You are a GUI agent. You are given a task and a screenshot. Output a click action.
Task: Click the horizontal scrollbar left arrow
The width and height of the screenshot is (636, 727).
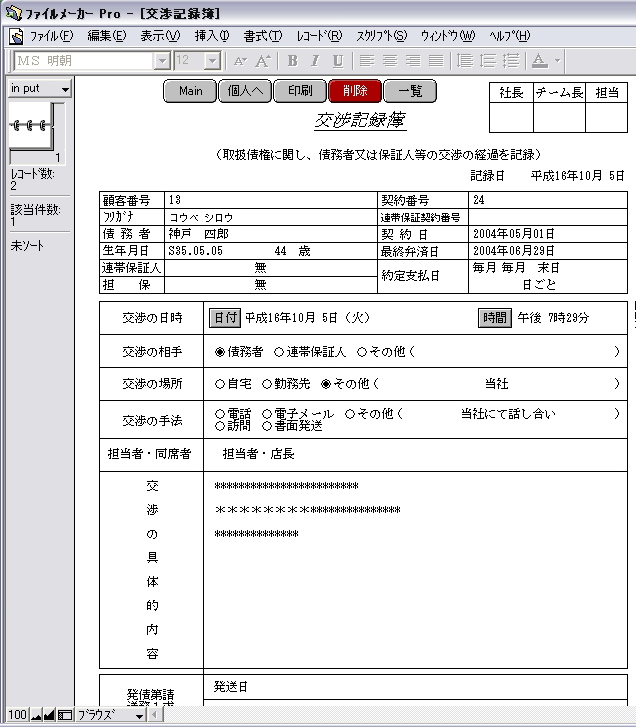click(155, 715)
